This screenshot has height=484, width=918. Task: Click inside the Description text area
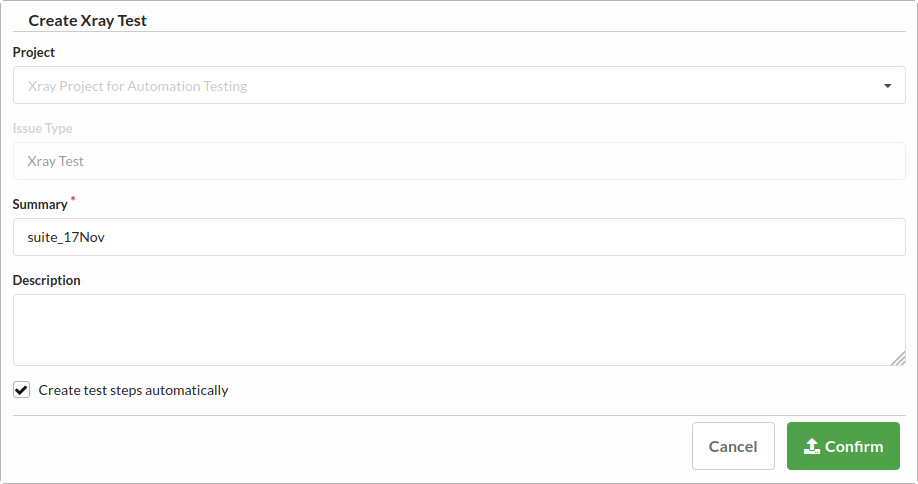(459, 330)
